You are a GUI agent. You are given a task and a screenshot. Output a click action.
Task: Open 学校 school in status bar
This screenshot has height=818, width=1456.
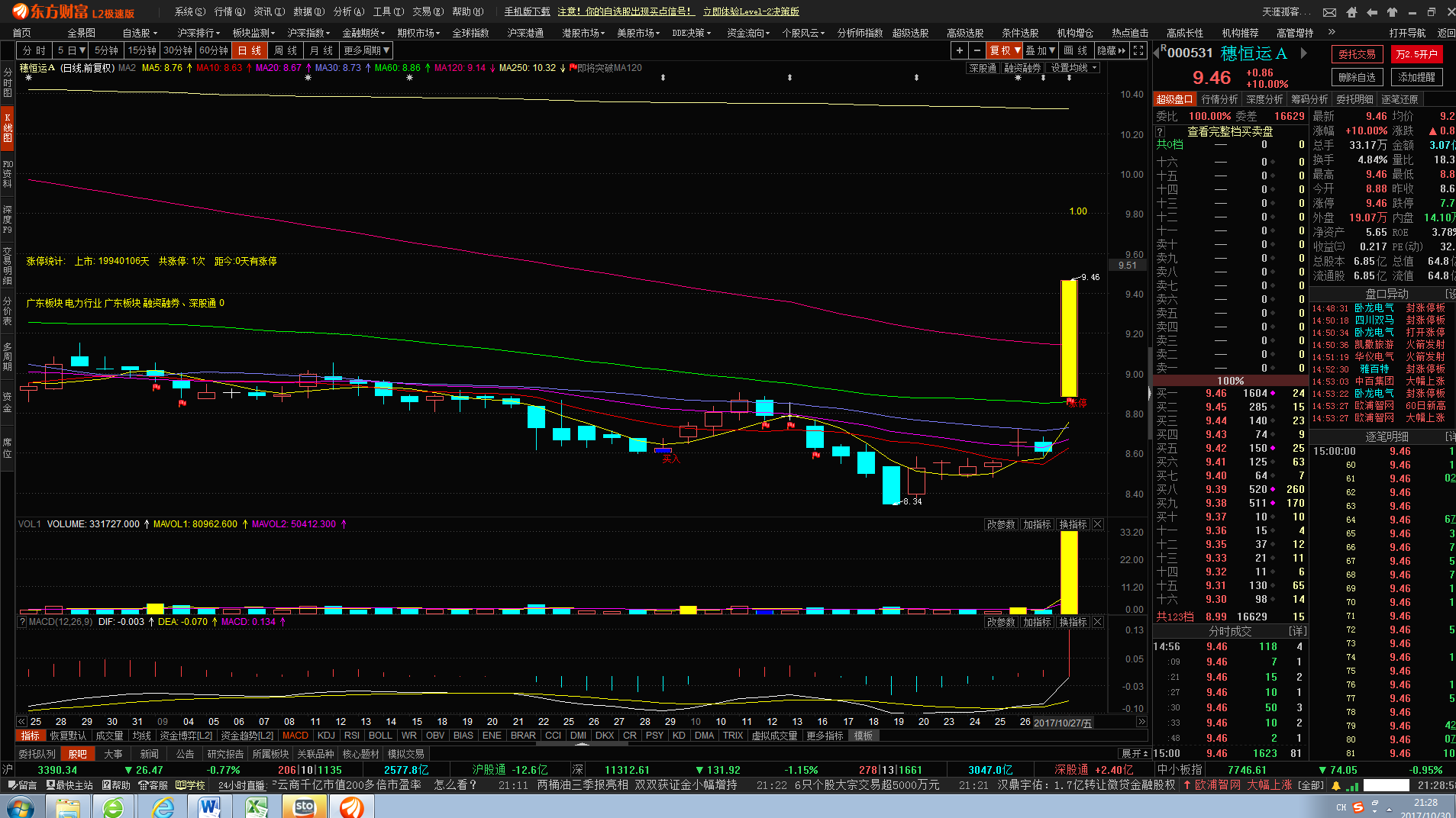click(190, 784)
